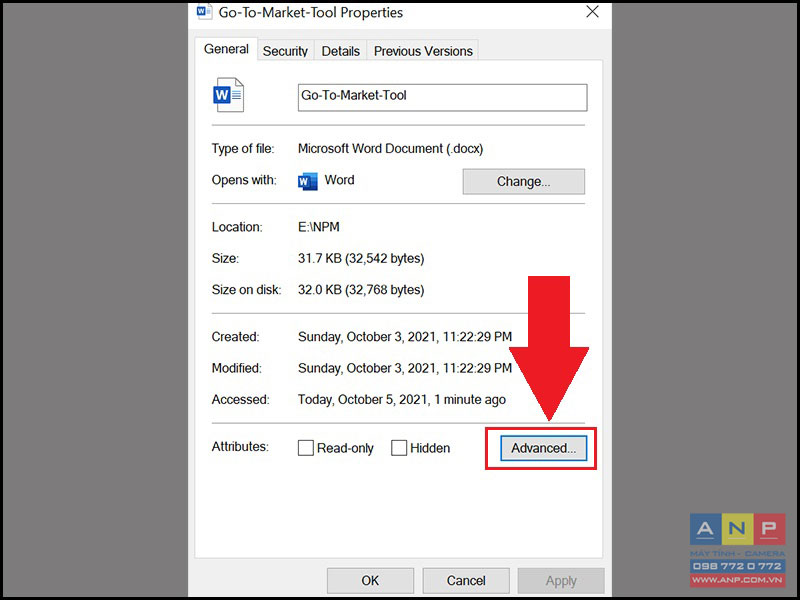The image size is (800, 600).
Task: Click the Word app icon beside Opens with
Action: (307, 181)
